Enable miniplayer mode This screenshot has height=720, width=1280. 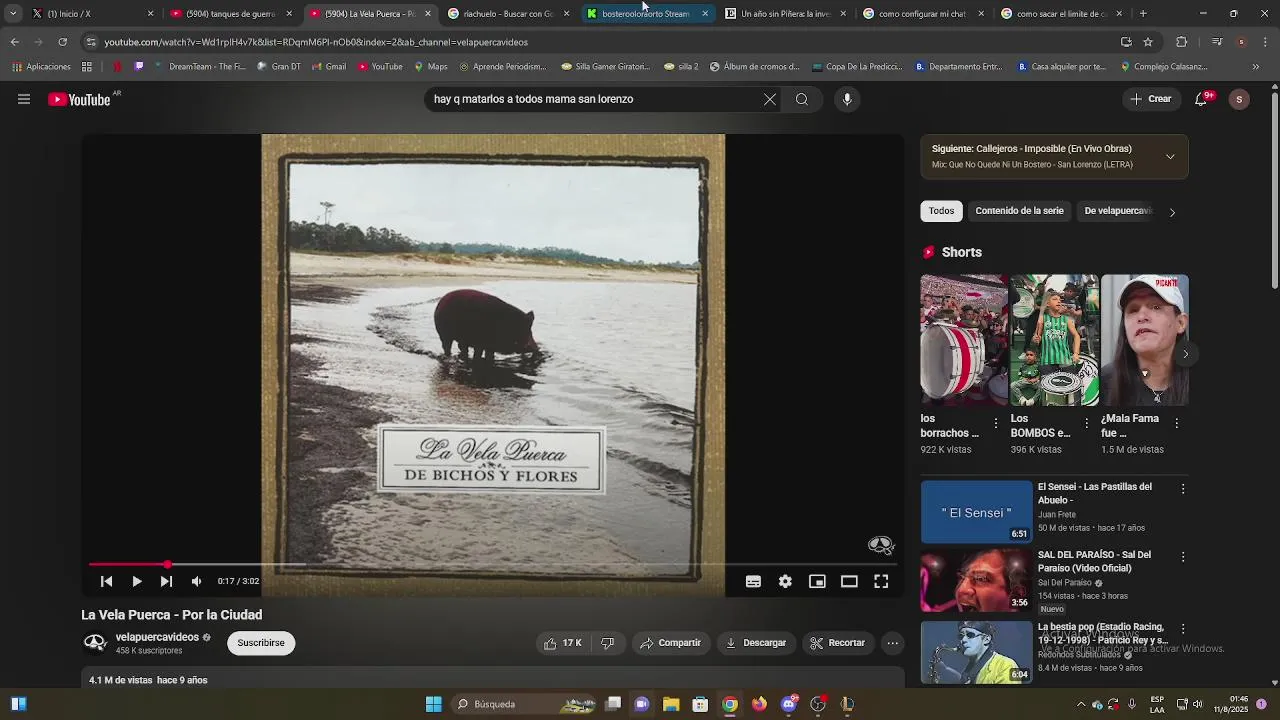point(817,581)
